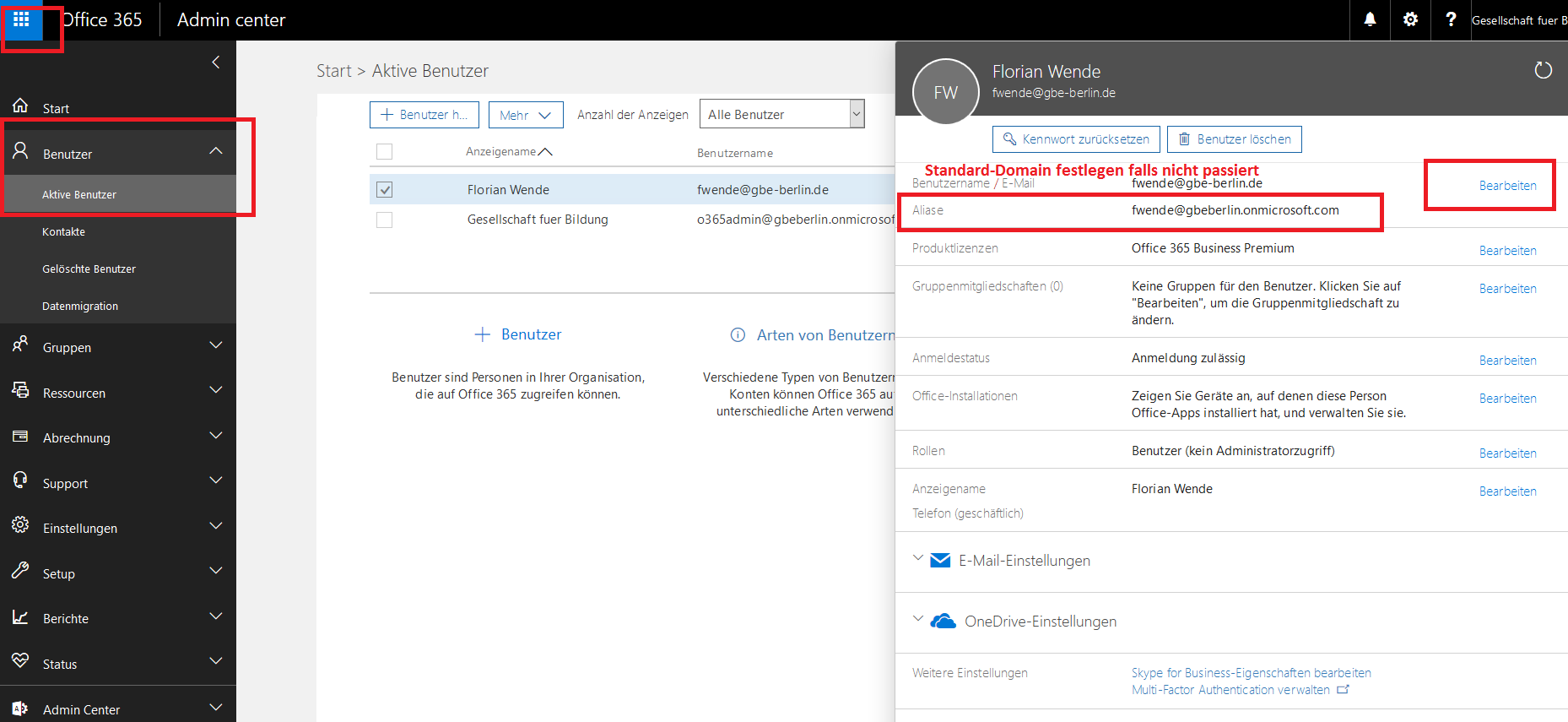Expand the E-Mail-Einstellungen section
The height and width of the screenshot is (722, 1568).
click(x=918, y=560)
